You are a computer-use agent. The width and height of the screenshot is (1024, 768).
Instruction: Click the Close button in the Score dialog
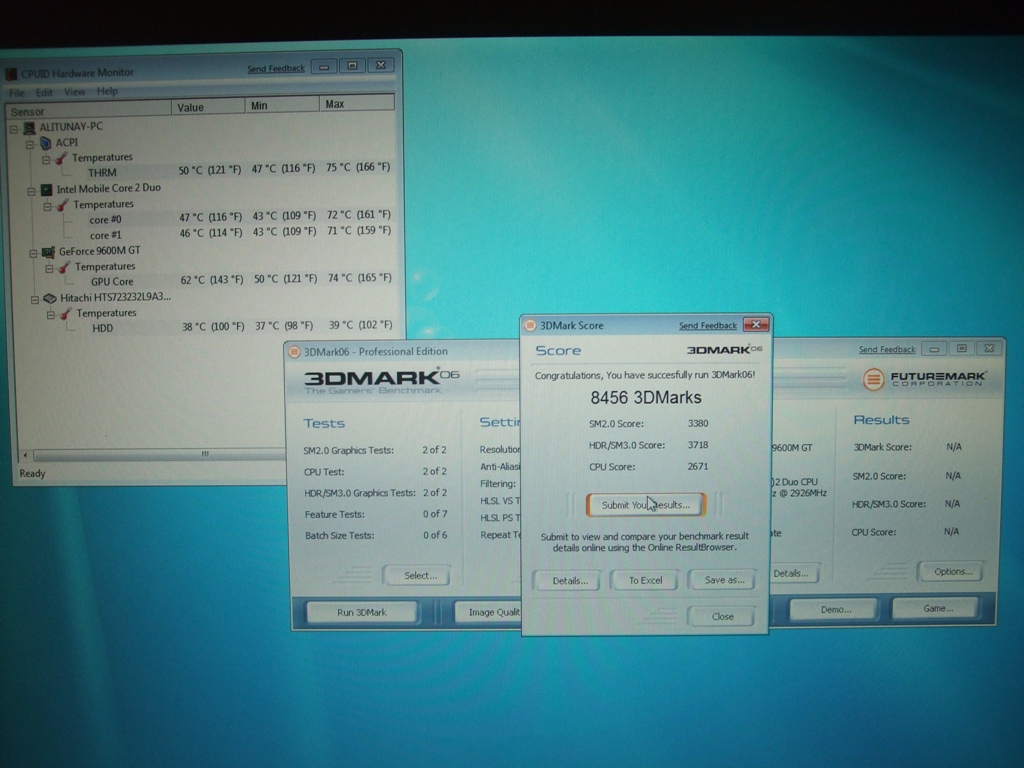pos(722,616)
